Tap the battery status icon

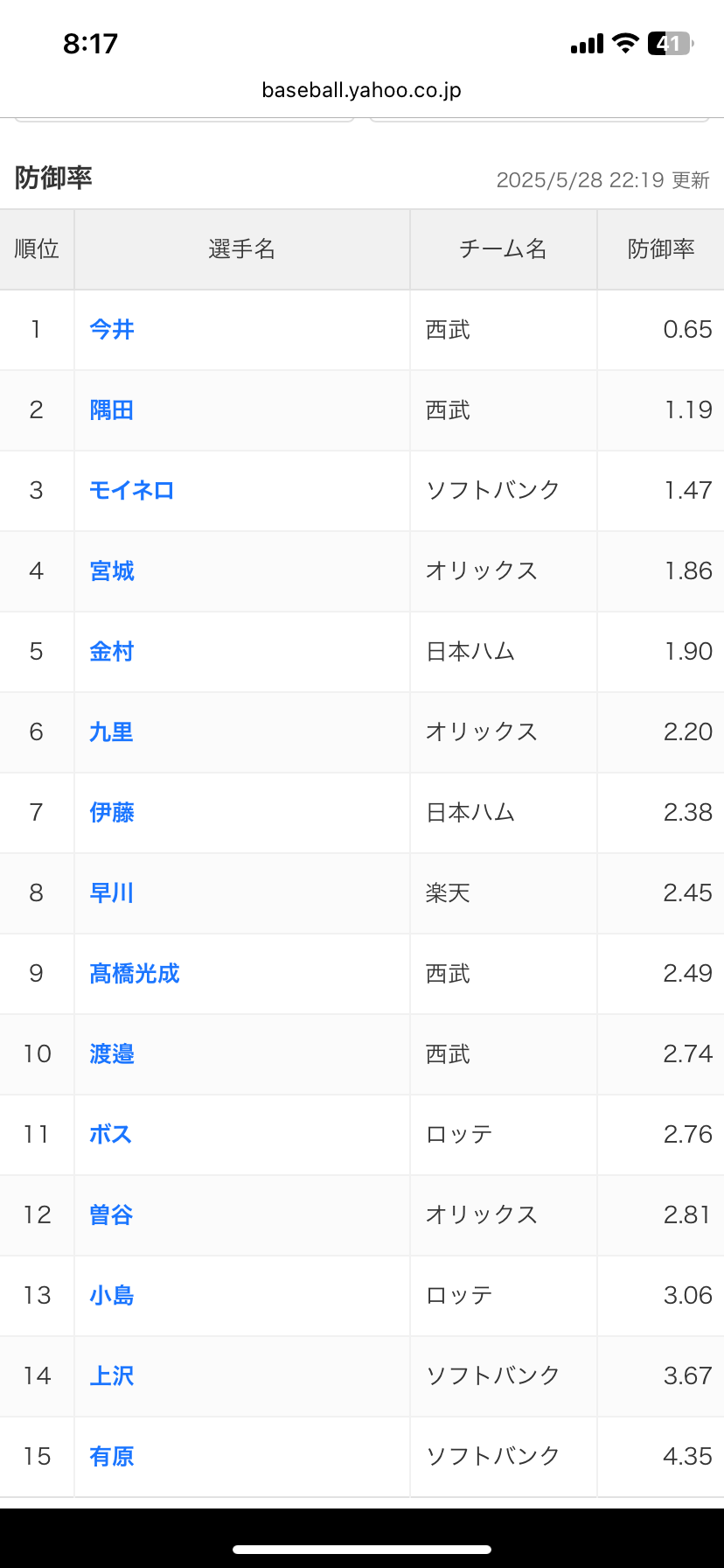click(670, 44)
